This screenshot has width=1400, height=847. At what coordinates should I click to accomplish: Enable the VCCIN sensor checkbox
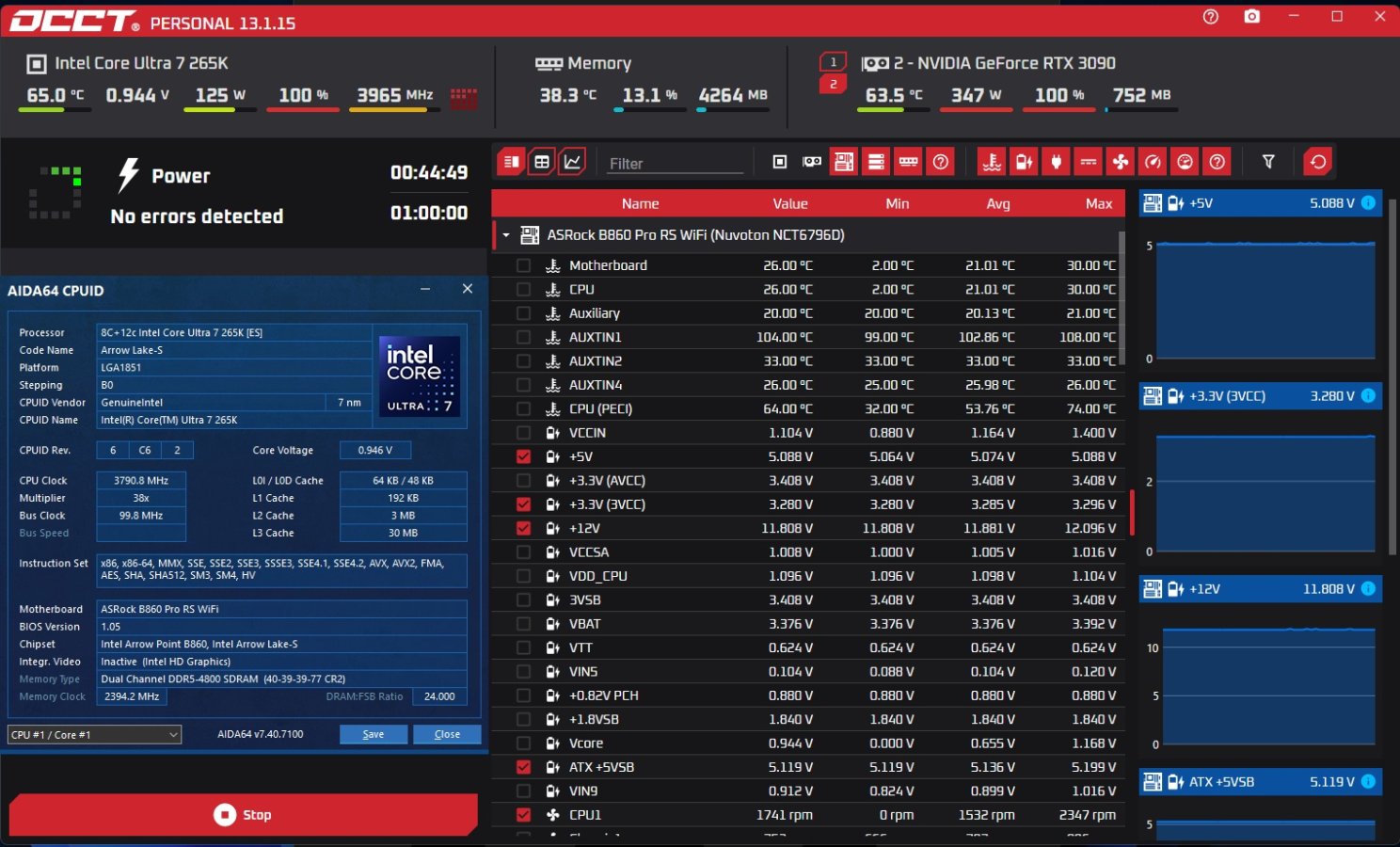click(x=523, y=433)
